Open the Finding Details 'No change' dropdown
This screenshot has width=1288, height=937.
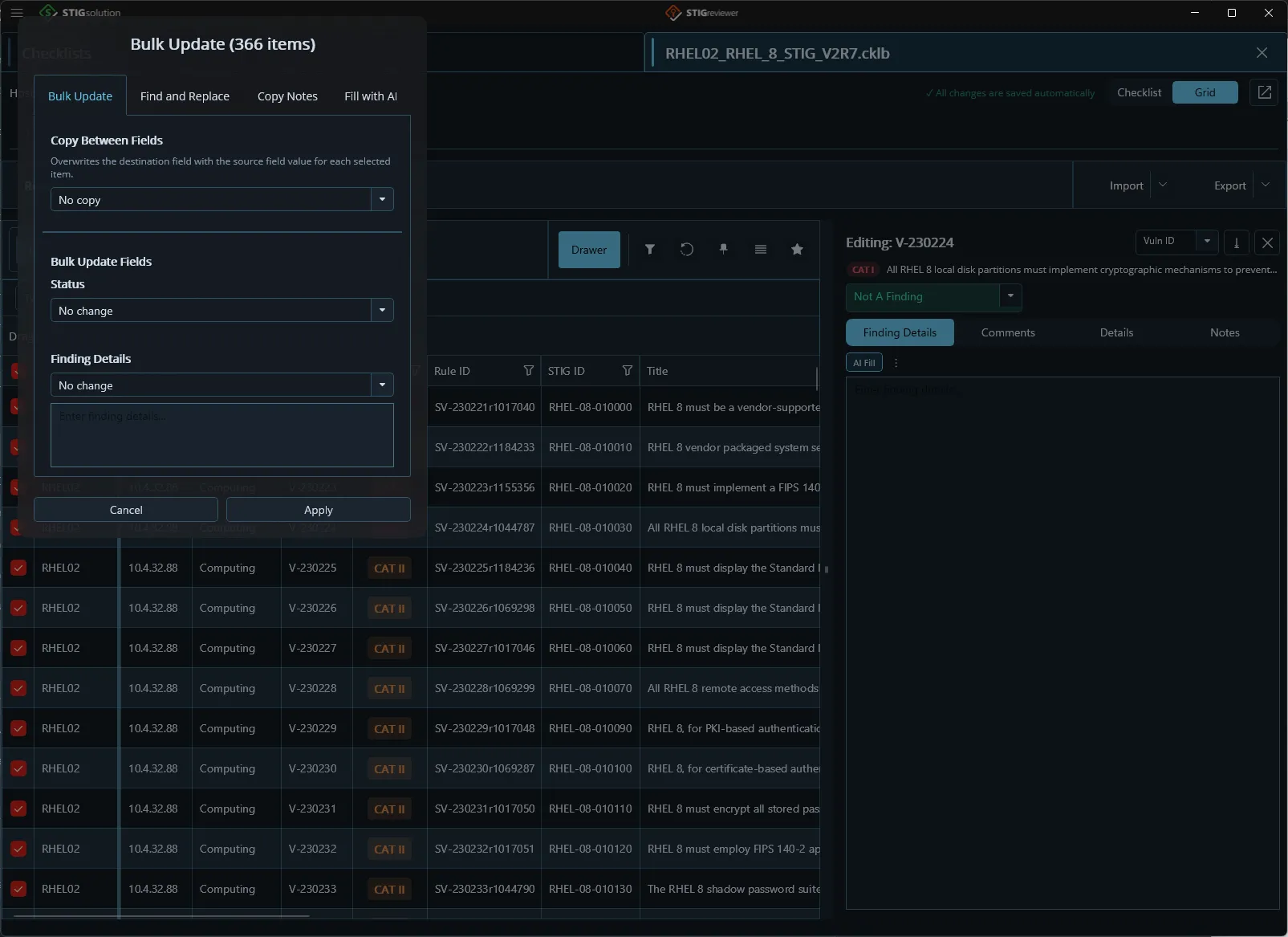221,385
